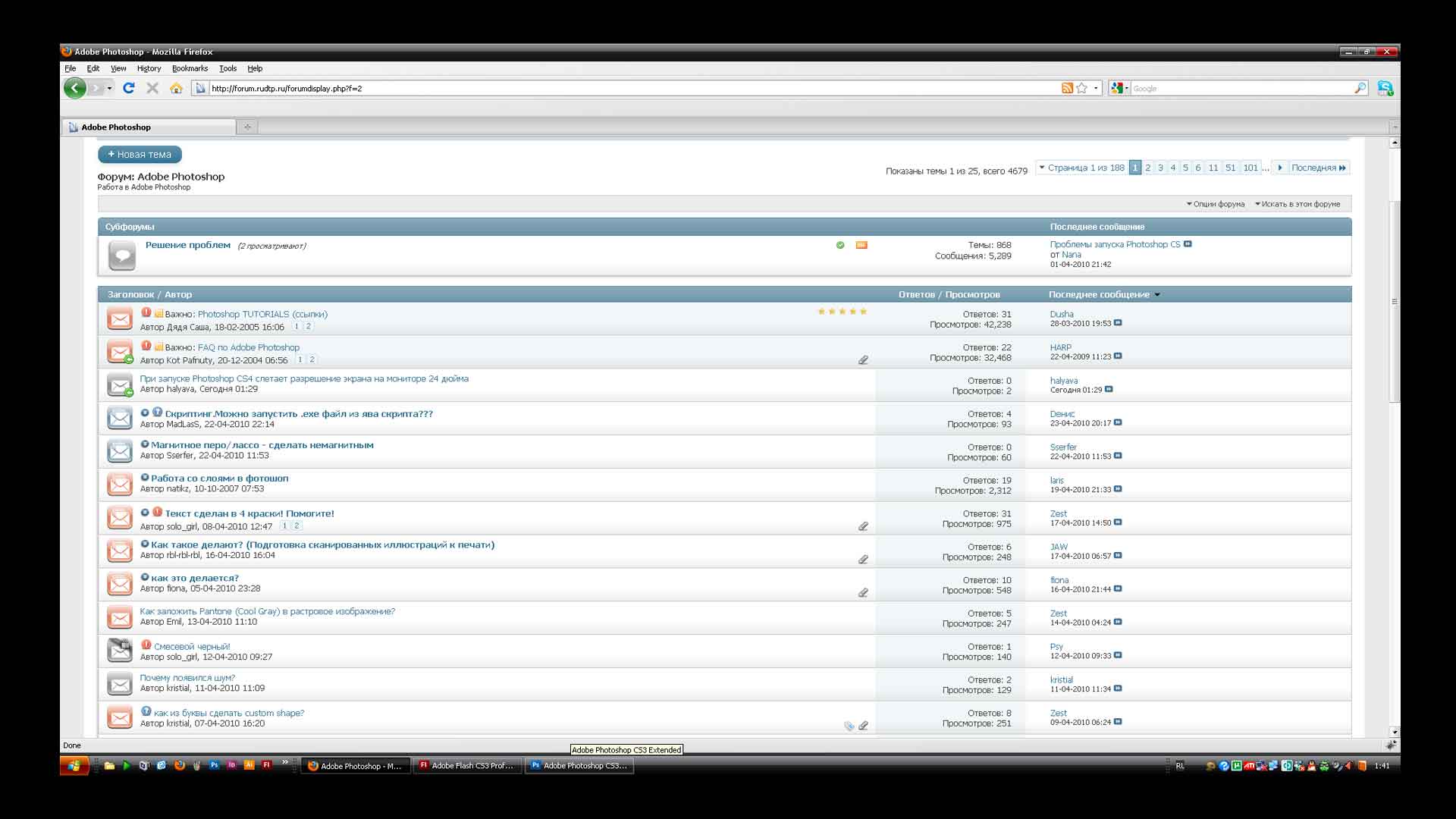
Task: Click the uTorrent tray icon
Action: pyautogui.click(x=1236, y=766)
